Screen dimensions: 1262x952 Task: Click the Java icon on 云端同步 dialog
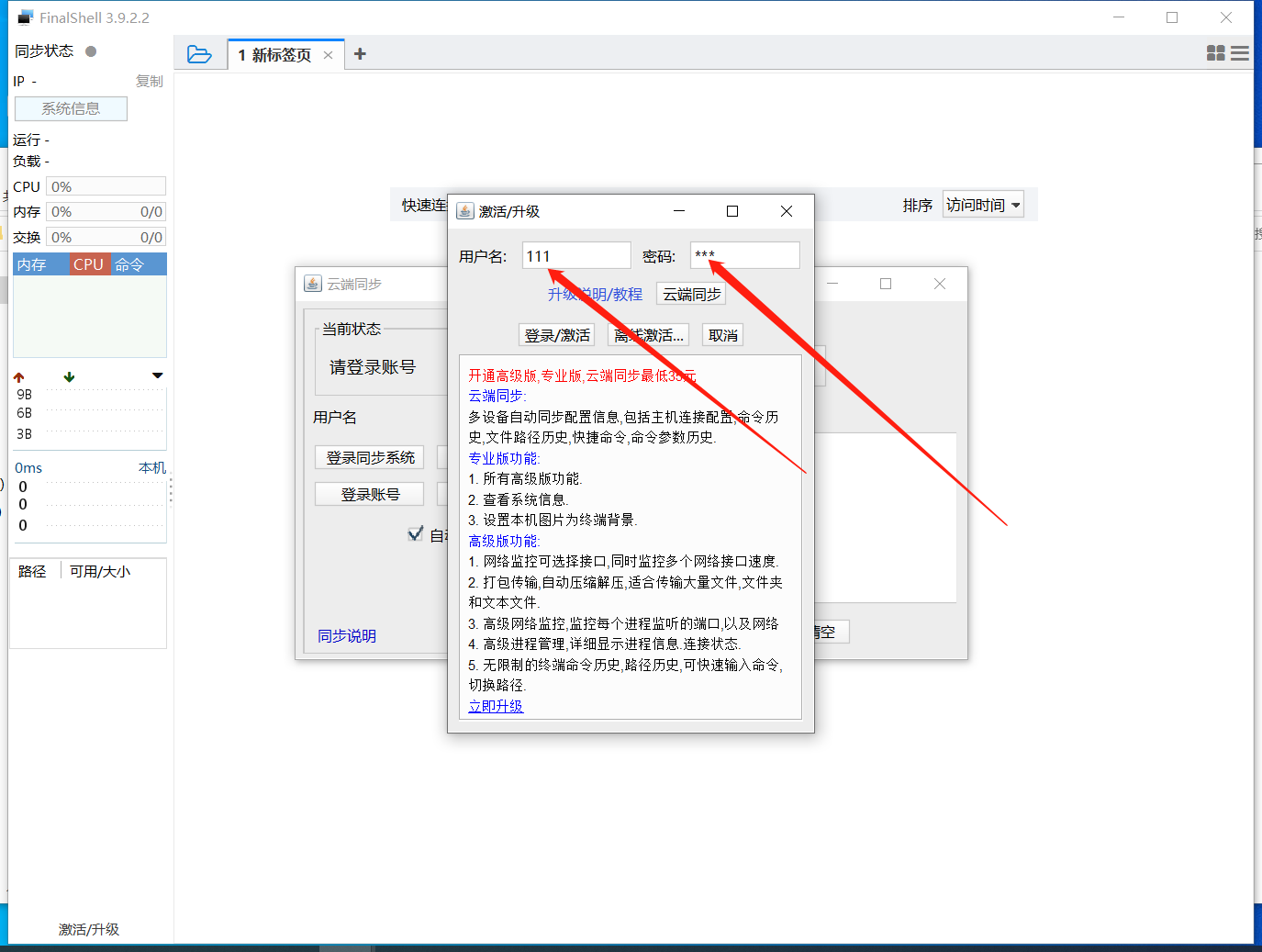[312, 283]
